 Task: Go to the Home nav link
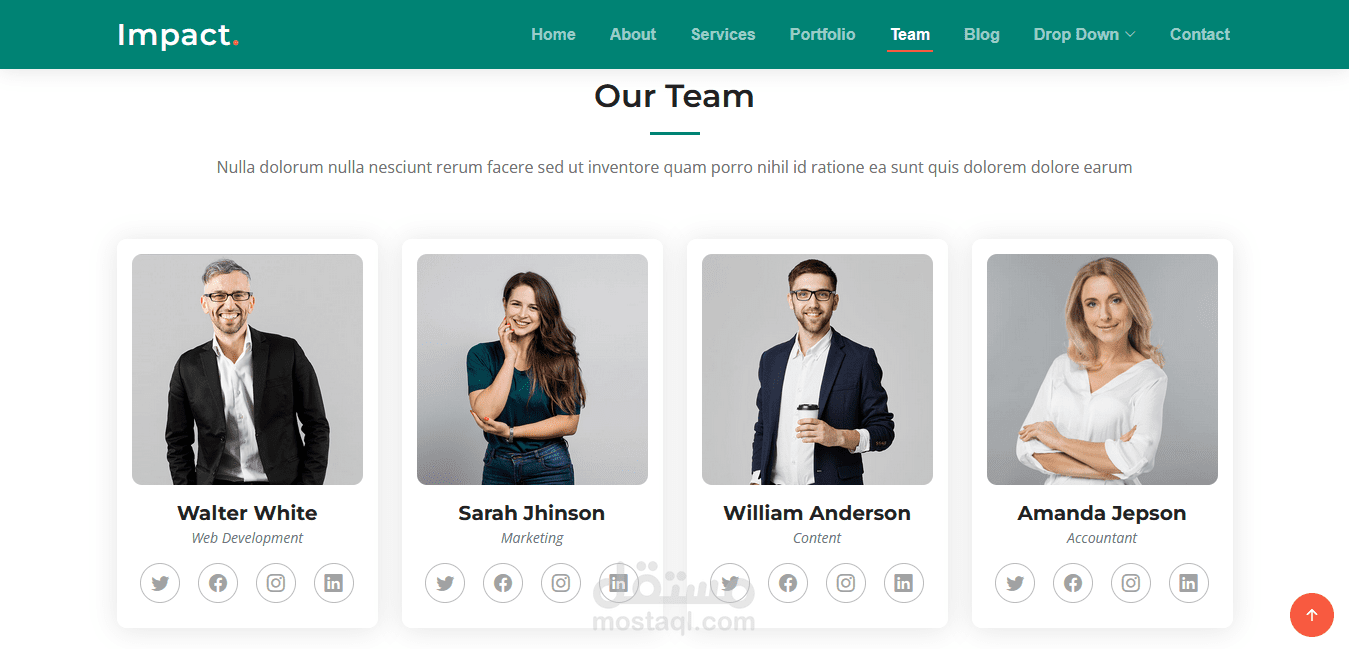coord(553,34)
